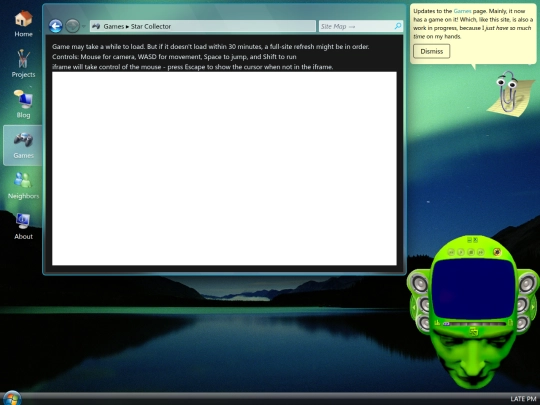Rewind in the green media player
The image size is (540, 405).
coord(451,252)
